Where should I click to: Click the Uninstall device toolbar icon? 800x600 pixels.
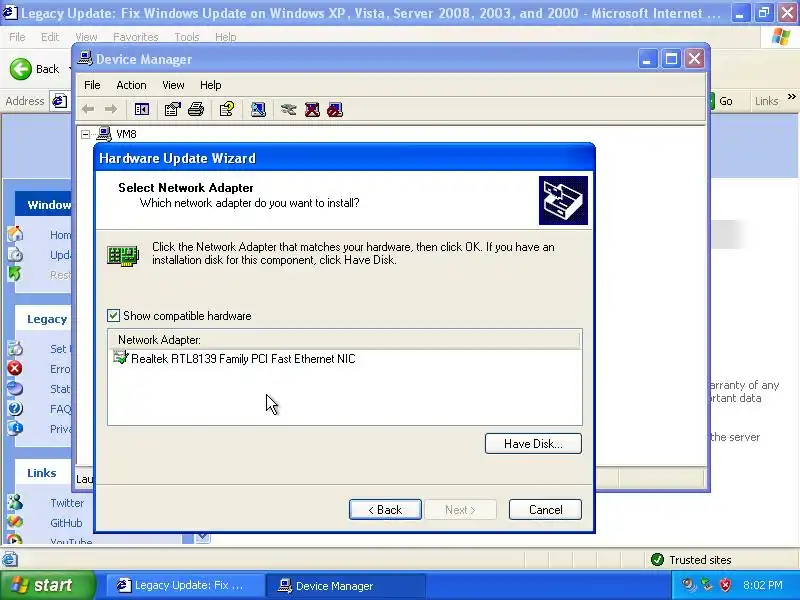point(312,109)
